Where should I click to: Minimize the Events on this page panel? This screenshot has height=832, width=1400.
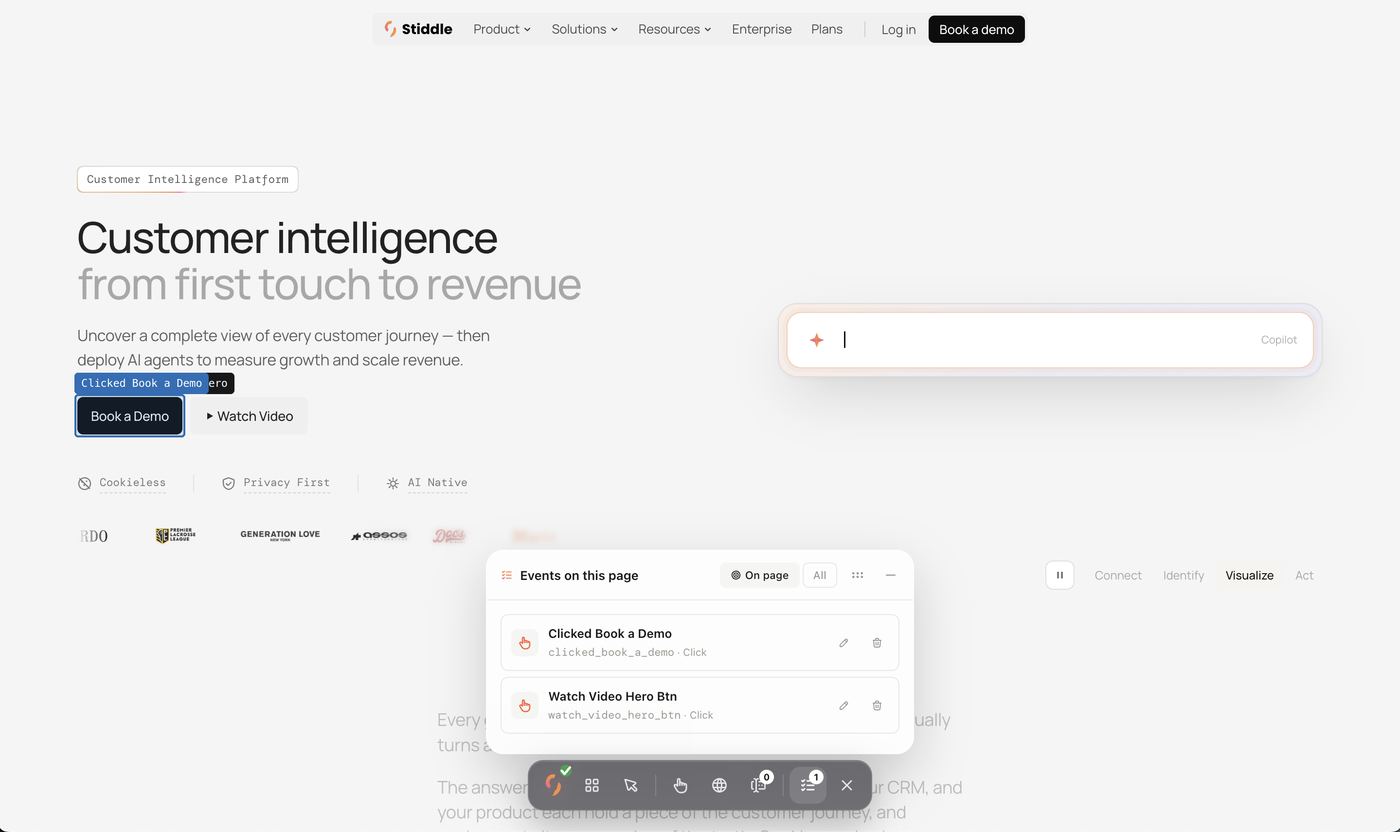[x=890, y=575]
